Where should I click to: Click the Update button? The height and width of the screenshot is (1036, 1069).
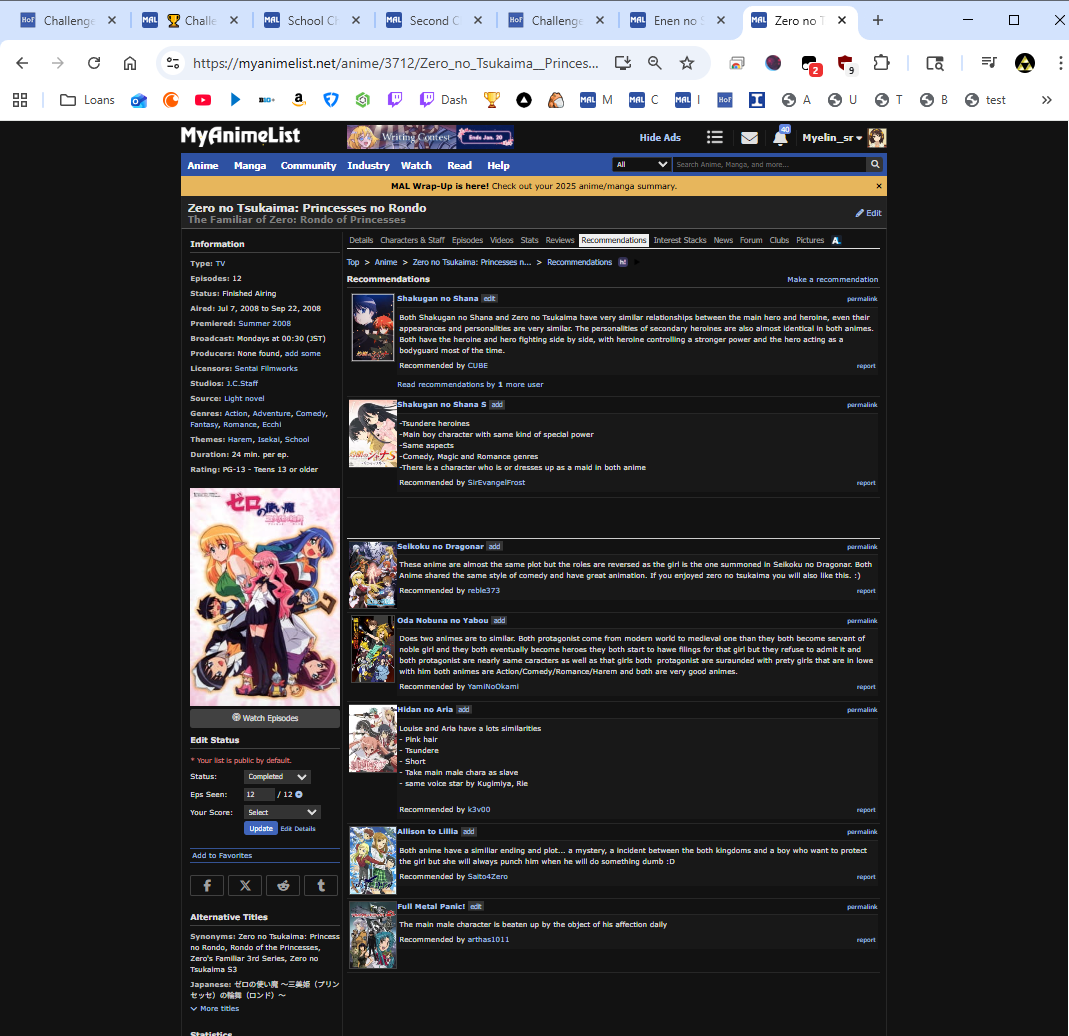pos(260,829)
